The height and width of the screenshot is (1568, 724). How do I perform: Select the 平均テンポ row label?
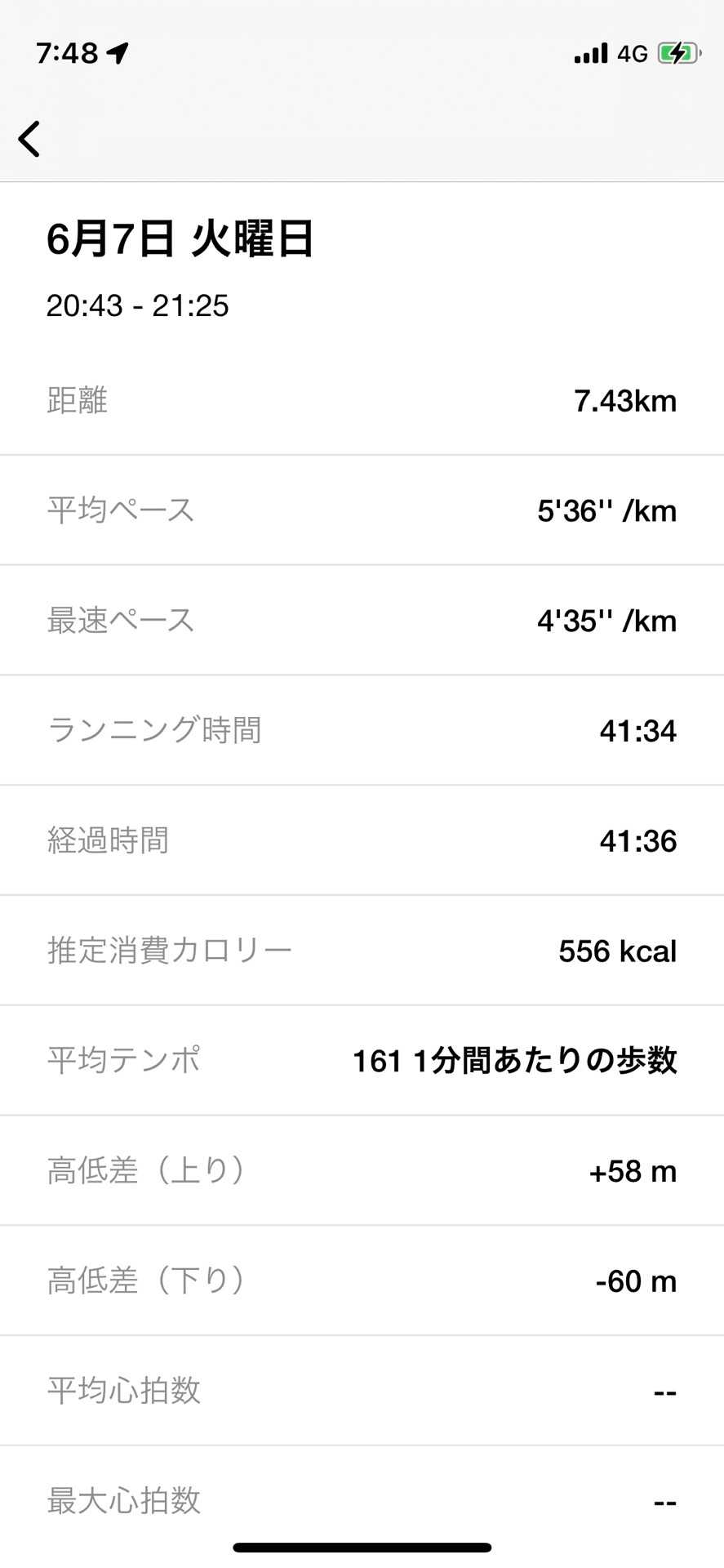coord(124,1060)
